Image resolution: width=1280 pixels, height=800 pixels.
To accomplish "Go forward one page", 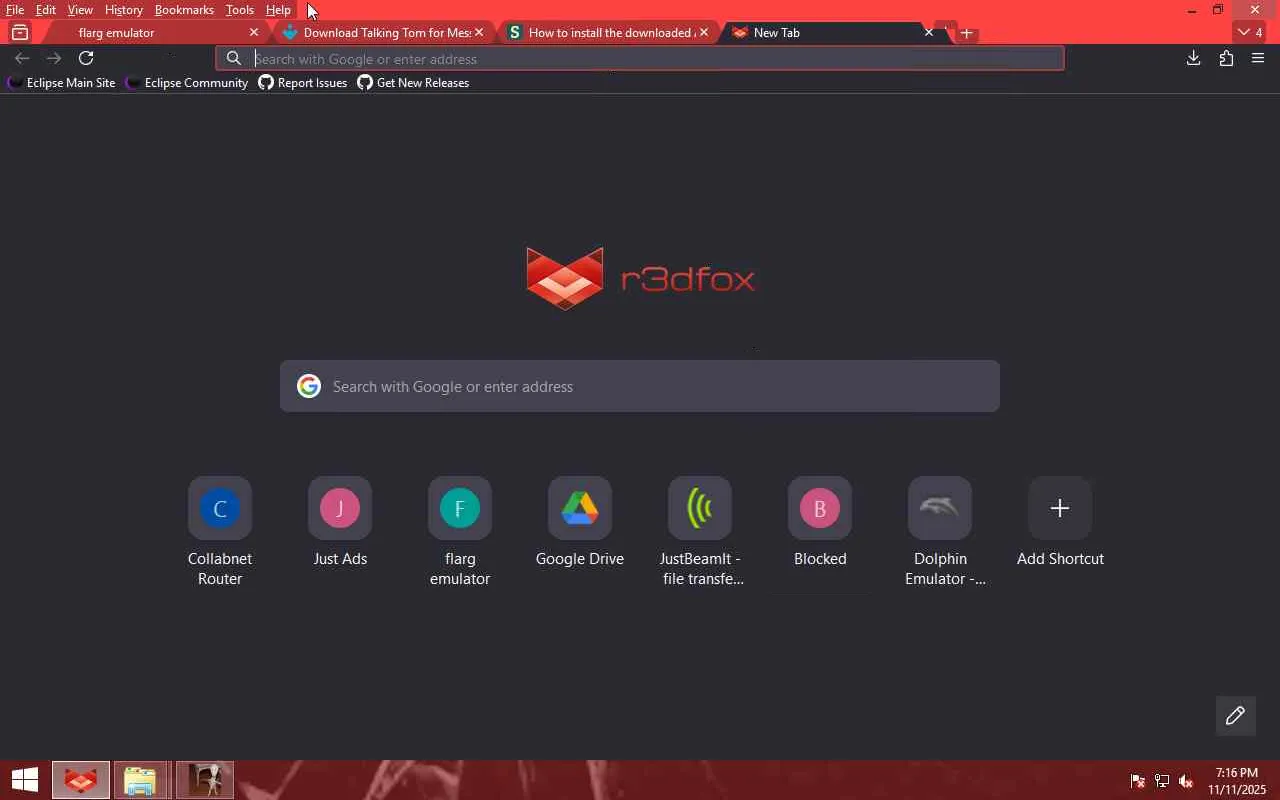I will pyautogui.click(x=54, y=58).
